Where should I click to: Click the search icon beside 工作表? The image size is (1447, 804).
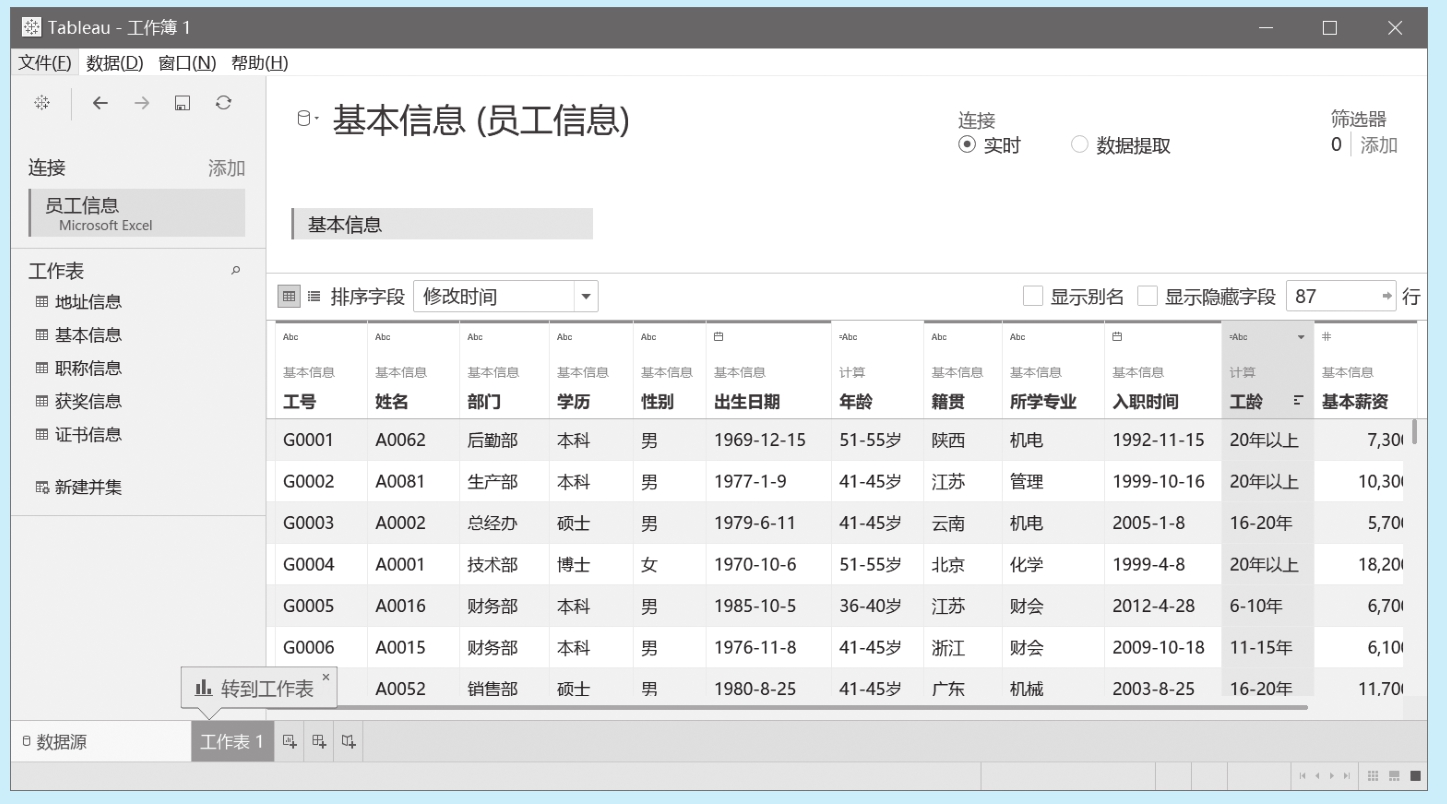point(236,270)
